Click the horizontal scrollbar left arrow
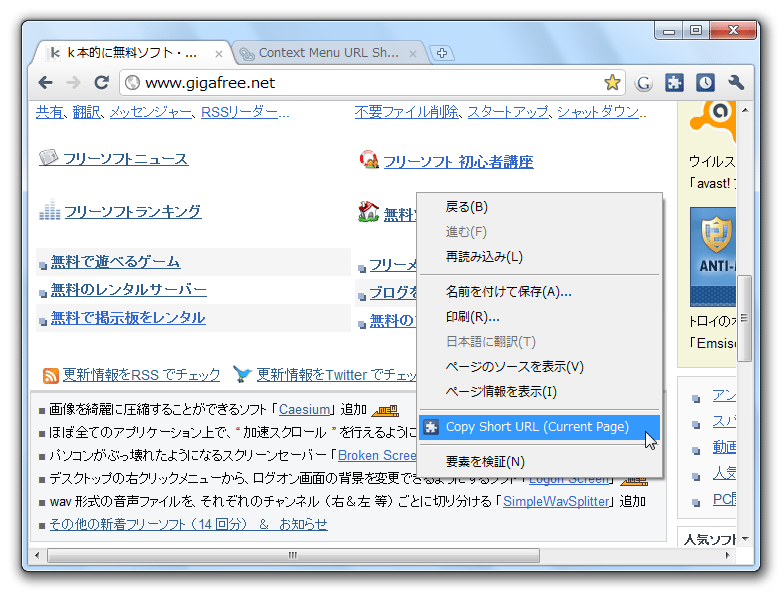 38,555
